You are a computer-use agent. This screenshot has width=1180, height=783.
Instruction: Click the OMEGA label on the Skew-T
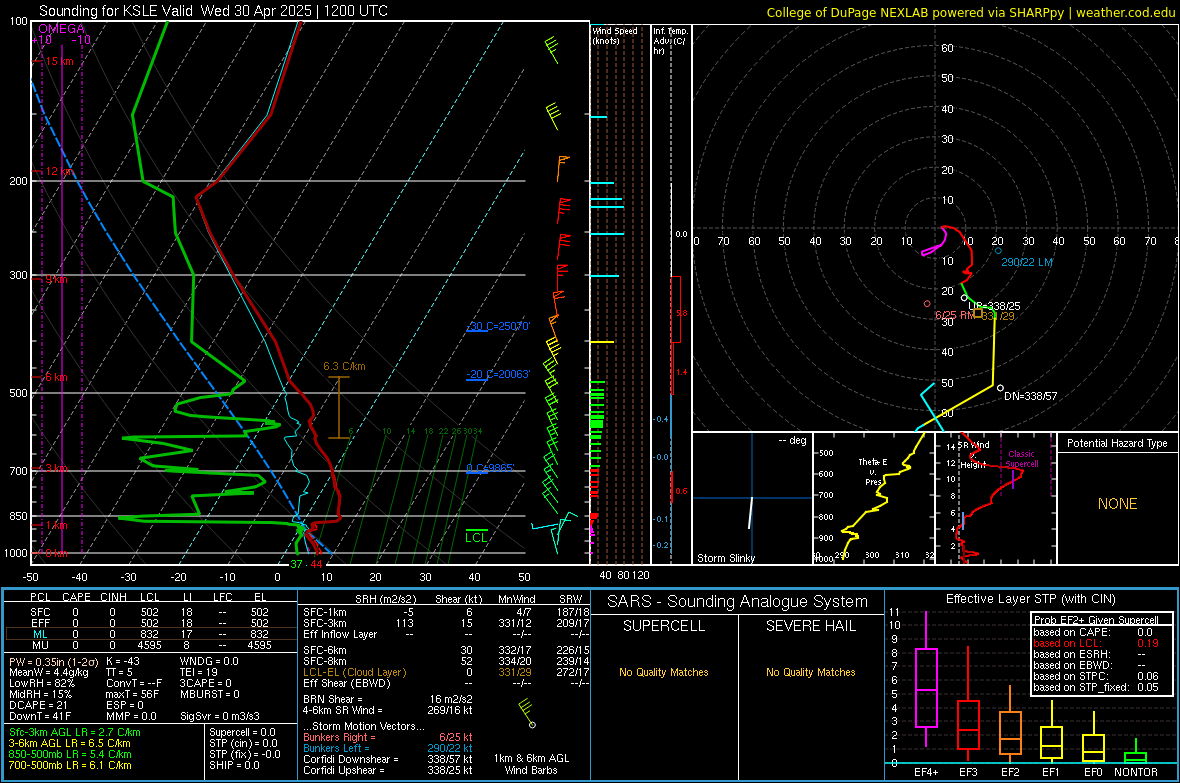[x=62, y=29]
